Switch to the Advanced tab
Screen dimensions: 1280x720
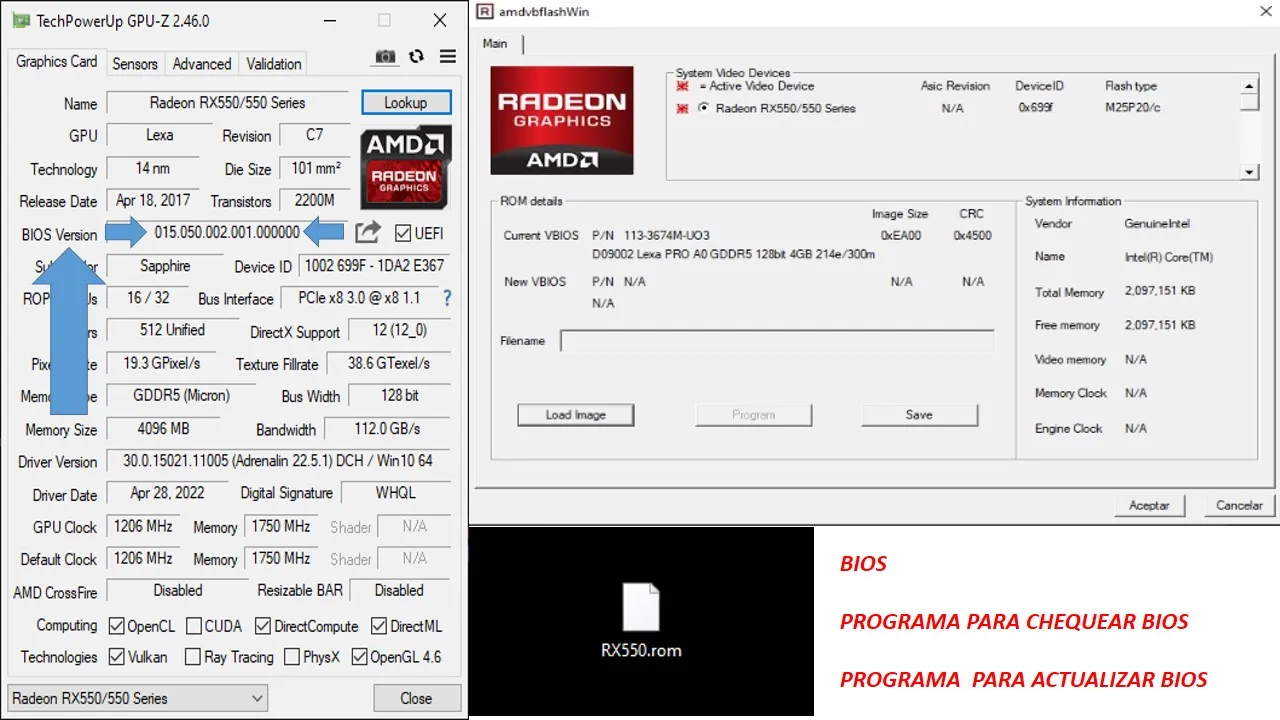tap(202, 64)
